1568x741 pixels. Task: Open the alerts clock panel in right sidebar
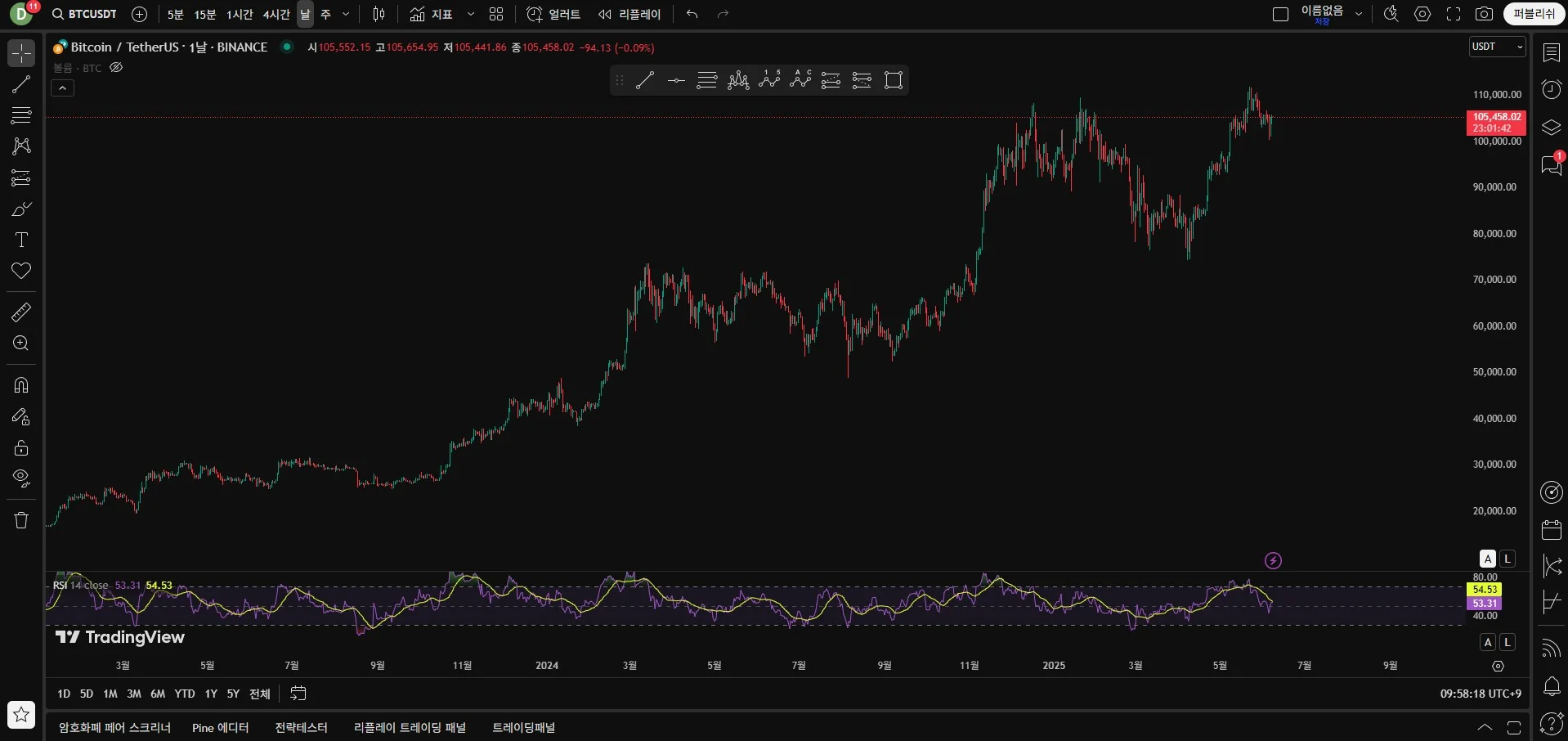pos(1552,88)
